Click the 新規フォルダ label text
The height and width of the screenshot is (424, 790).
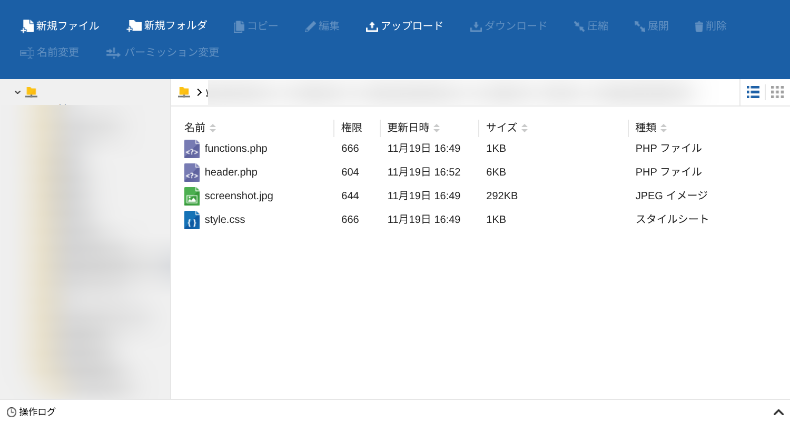(175, 25)
